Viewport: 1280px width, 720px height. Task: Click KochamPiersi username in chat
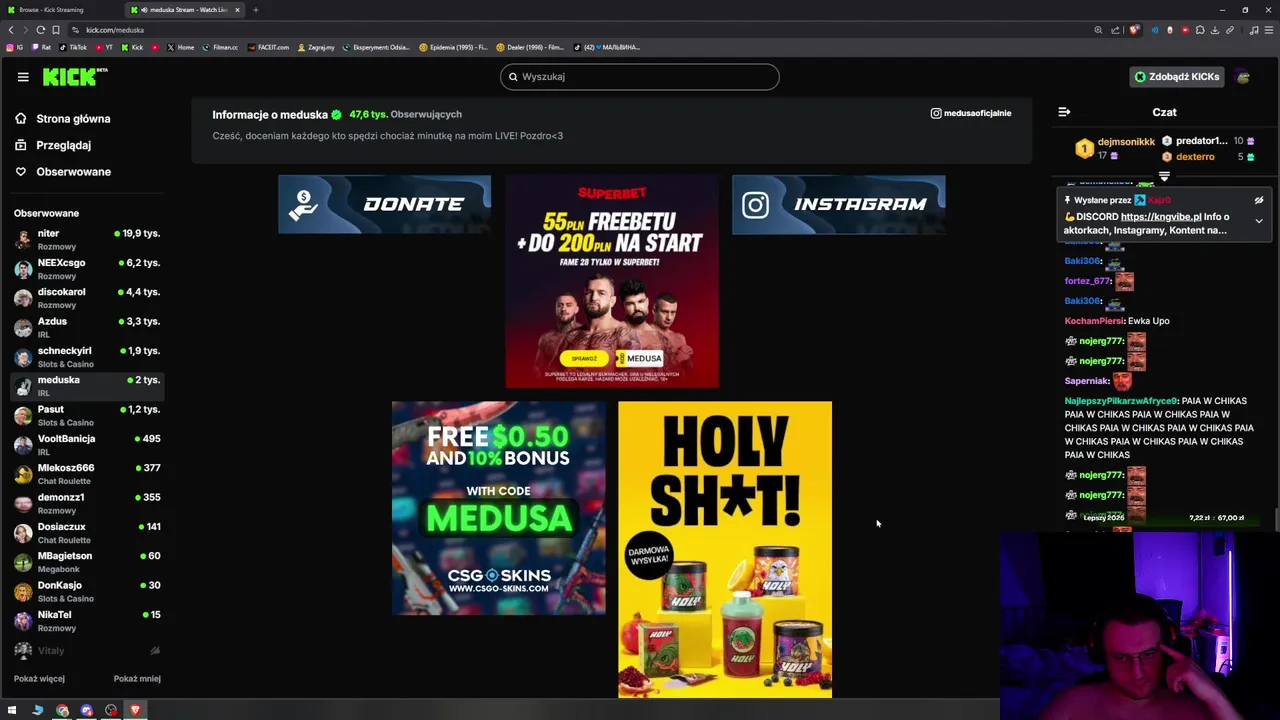click(x=1094, y=321)
